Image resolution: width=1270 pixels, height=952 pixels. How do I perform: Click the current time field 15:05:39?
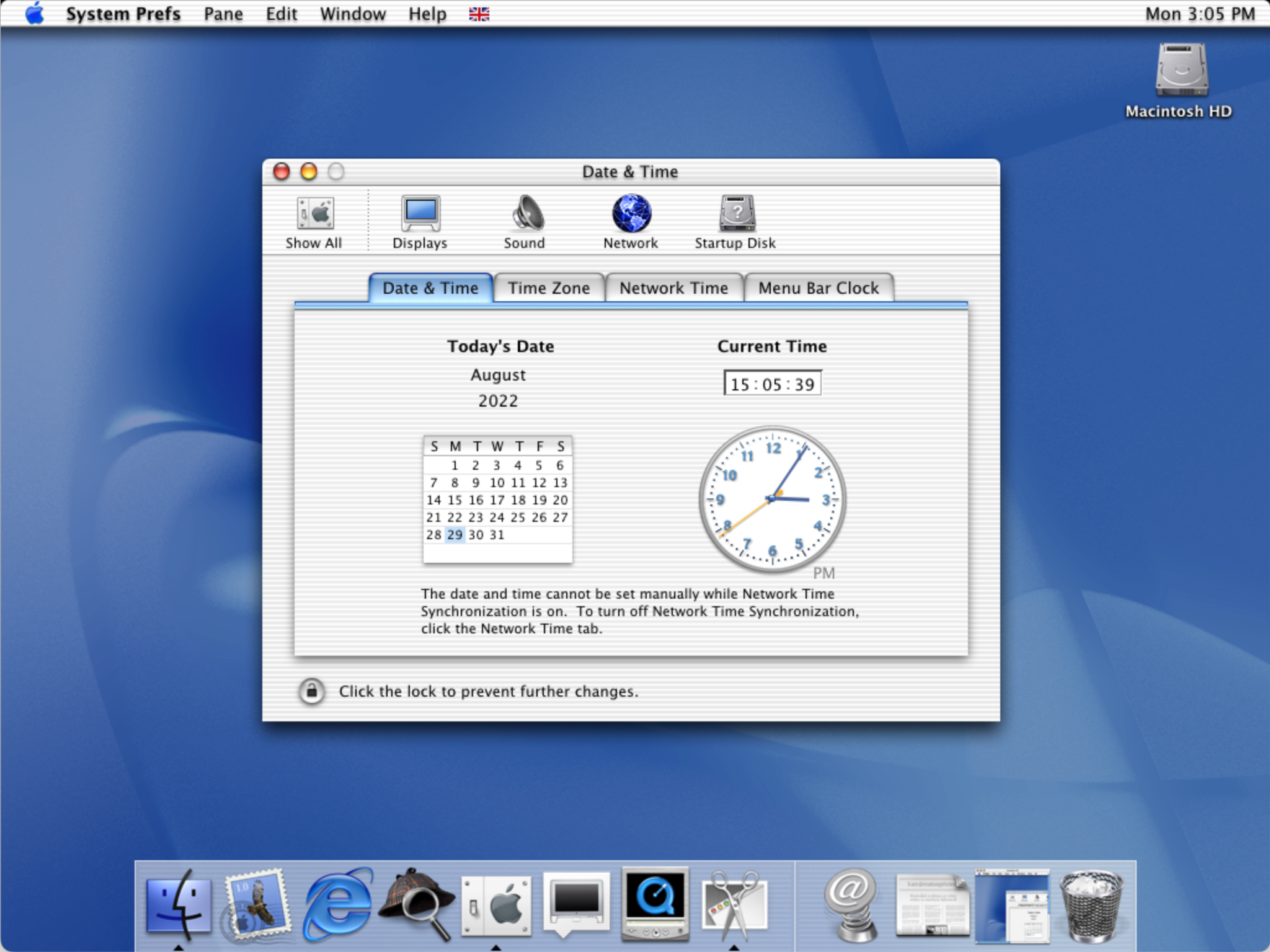pos(772,384)
